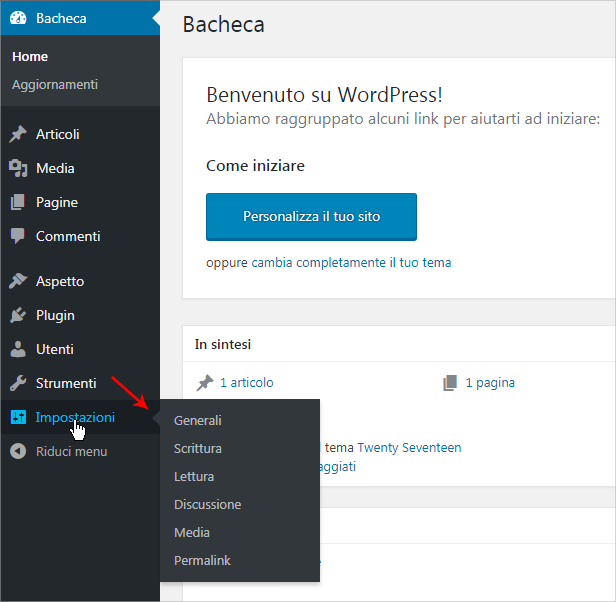
Task: Choose Scrittura in the settings submenu
Action: tap(198, 448)
